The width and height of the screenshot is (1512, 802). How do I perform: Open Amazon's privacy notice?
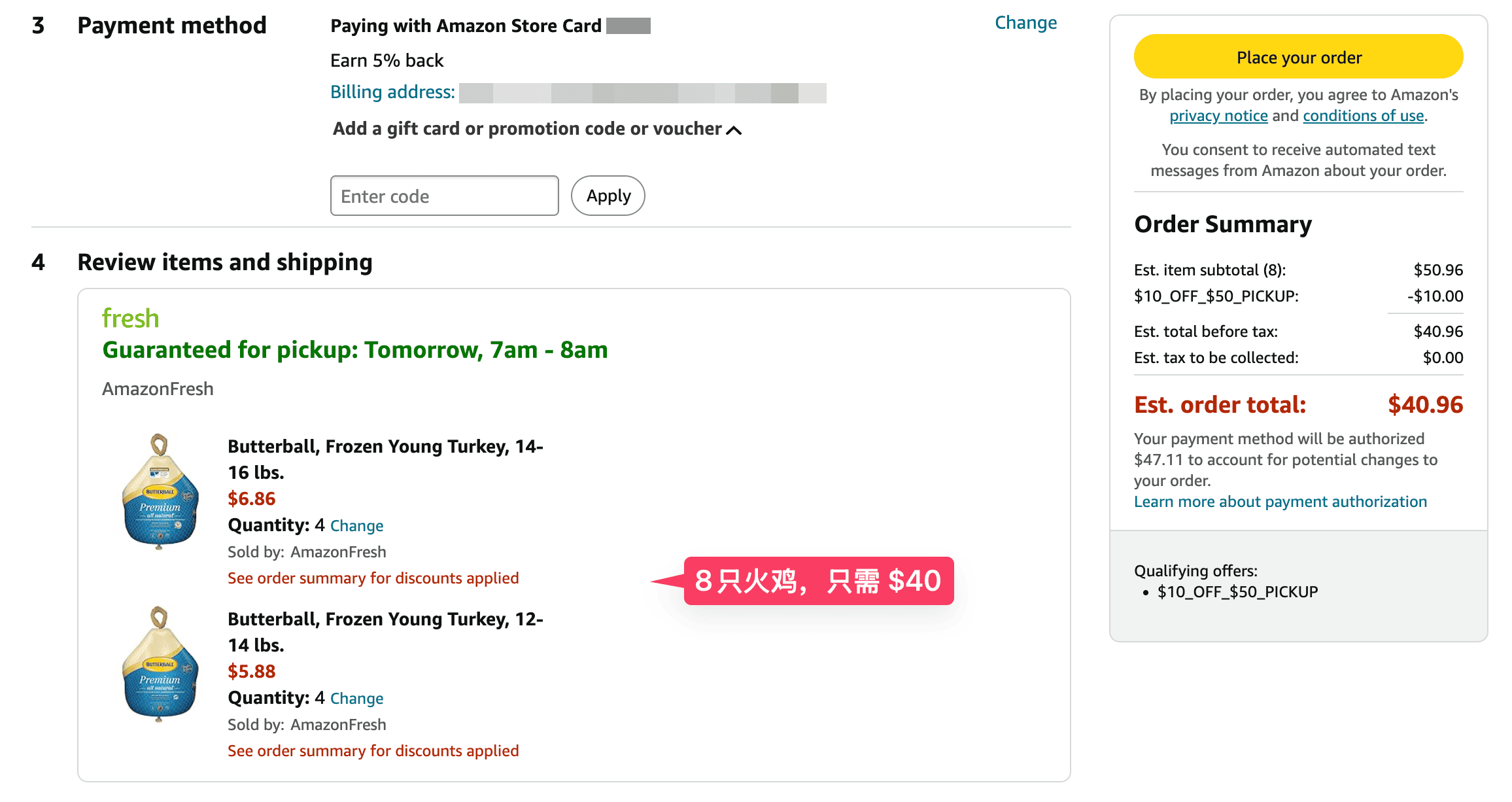1218,115
